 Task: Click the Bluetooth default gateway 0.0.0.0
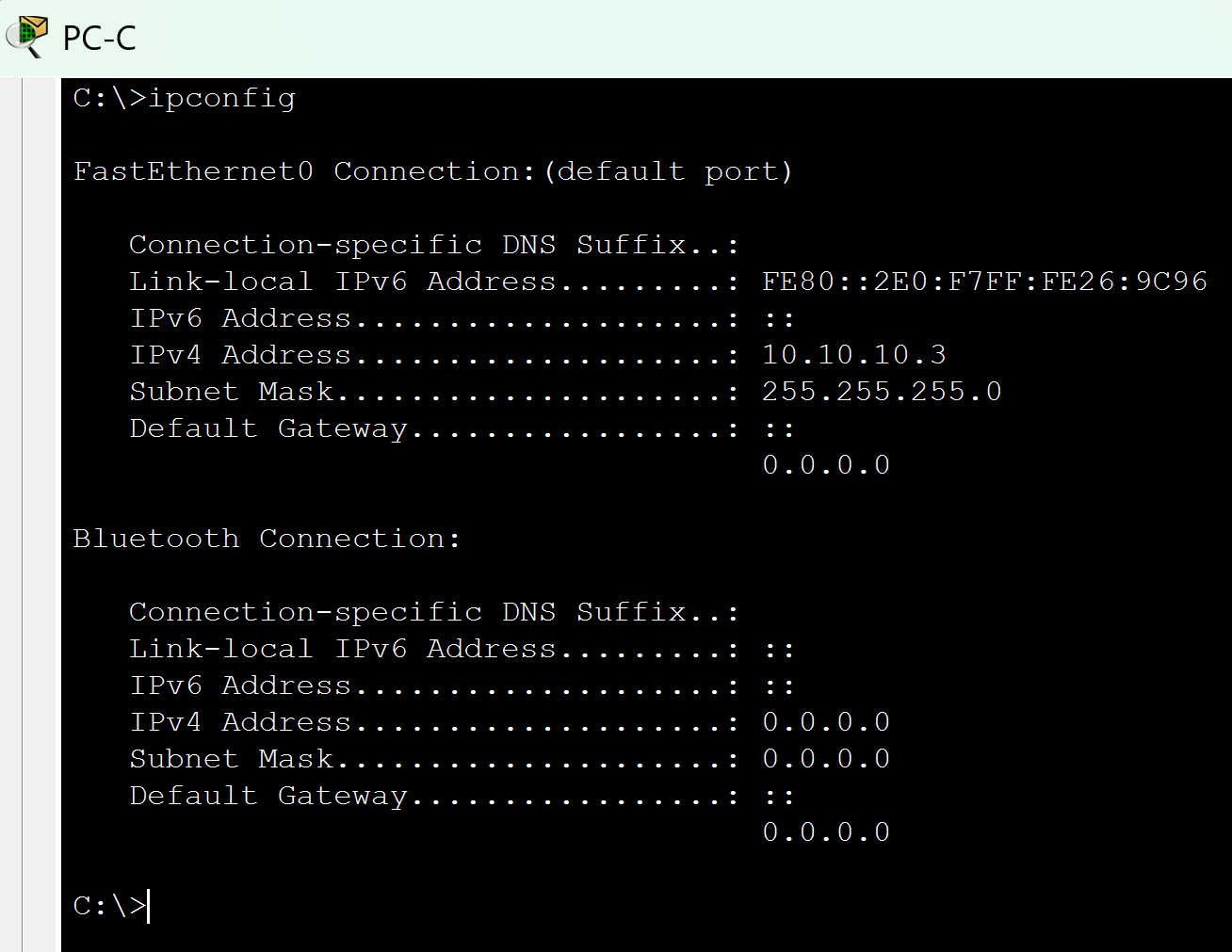click(x=826, y=832)
